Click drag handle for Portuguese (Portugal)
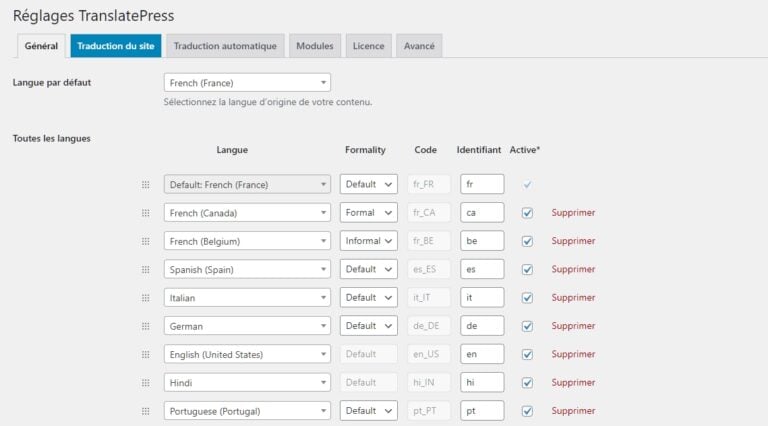 point(145,411)
